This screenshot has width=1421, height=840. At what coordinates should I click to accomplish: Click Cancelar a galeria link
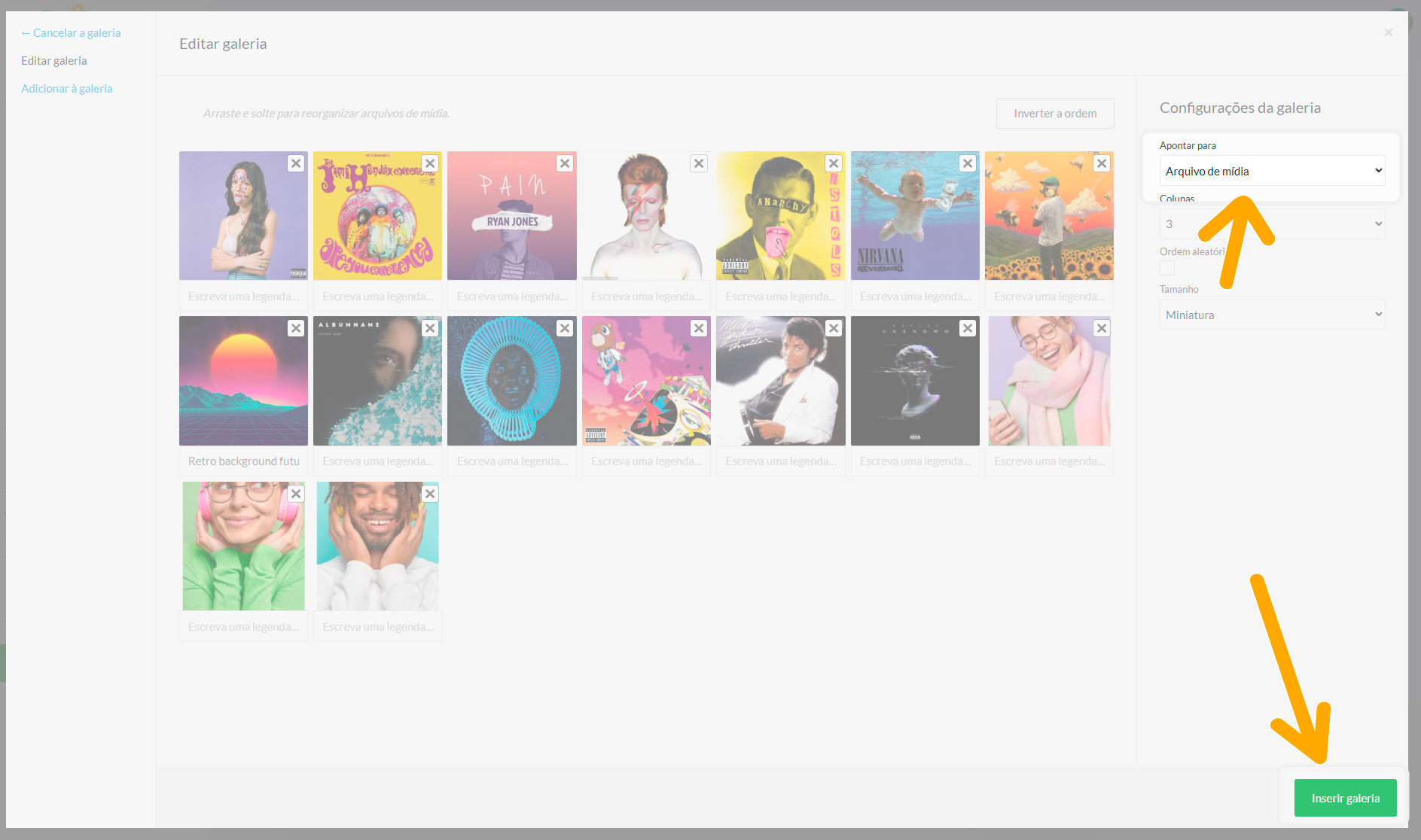click(x=71, y=32)
